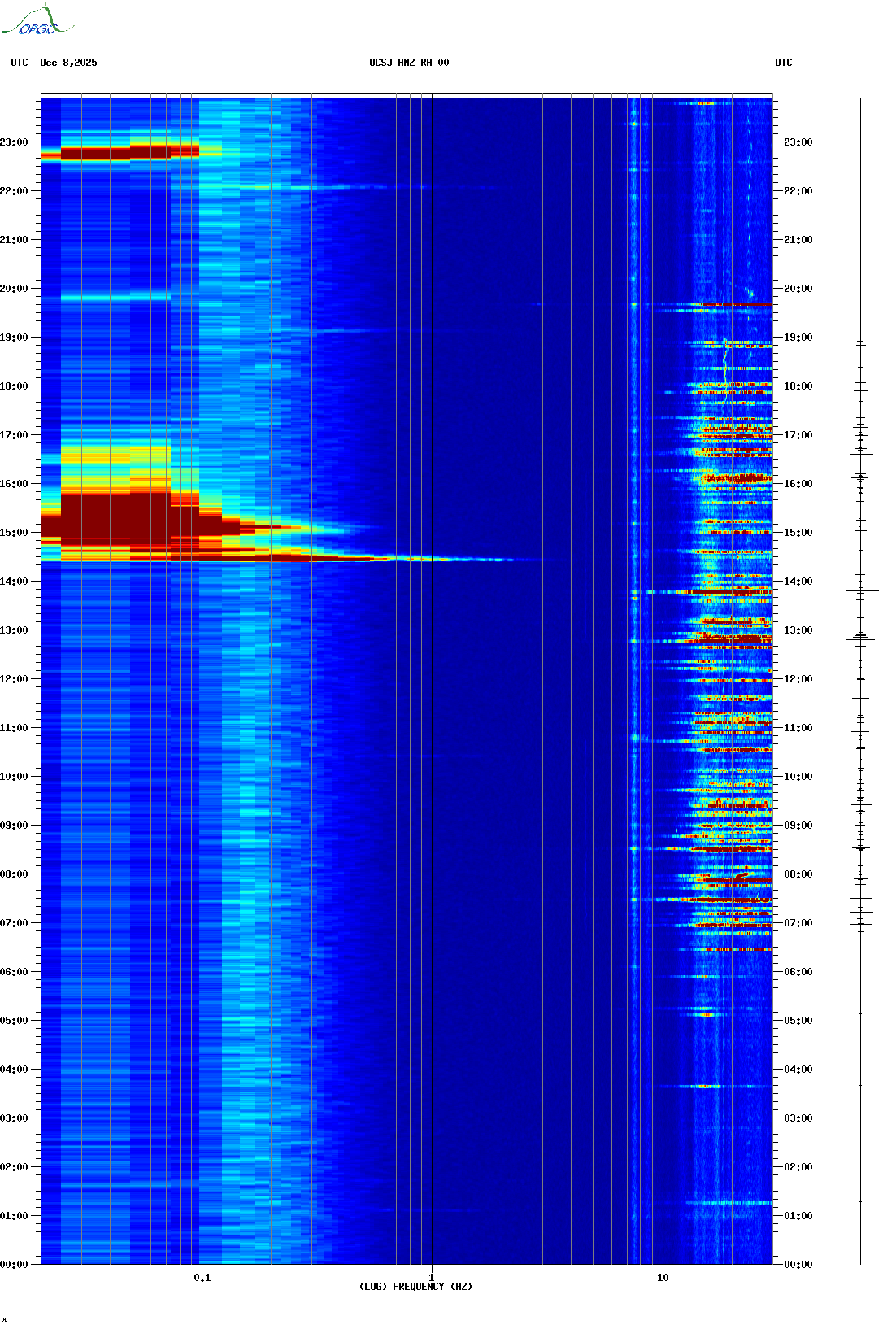This screenshot has height=1329, width=896.
Task: Click '12:00' on the right time axis
Action: 798,679
